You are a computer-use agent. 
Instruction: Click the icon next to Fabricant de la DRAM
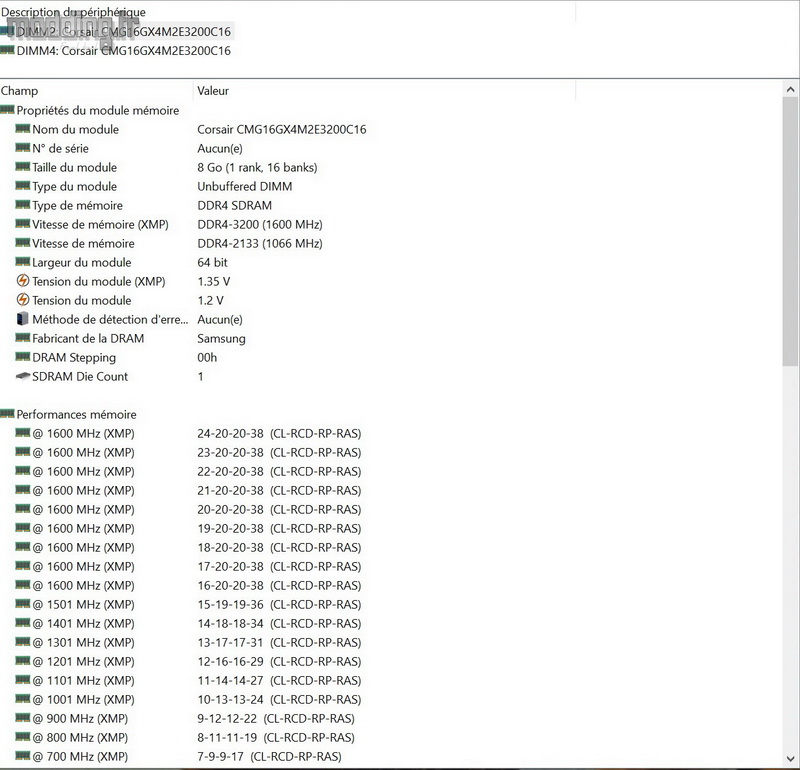(22, 337)
